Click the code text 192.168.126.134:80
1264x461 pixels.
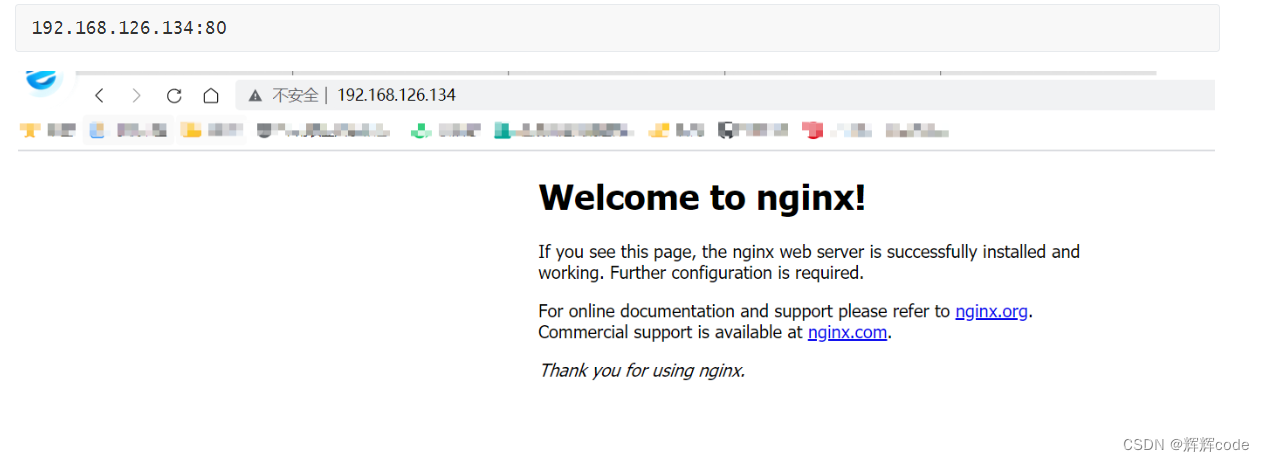(129, 28)
